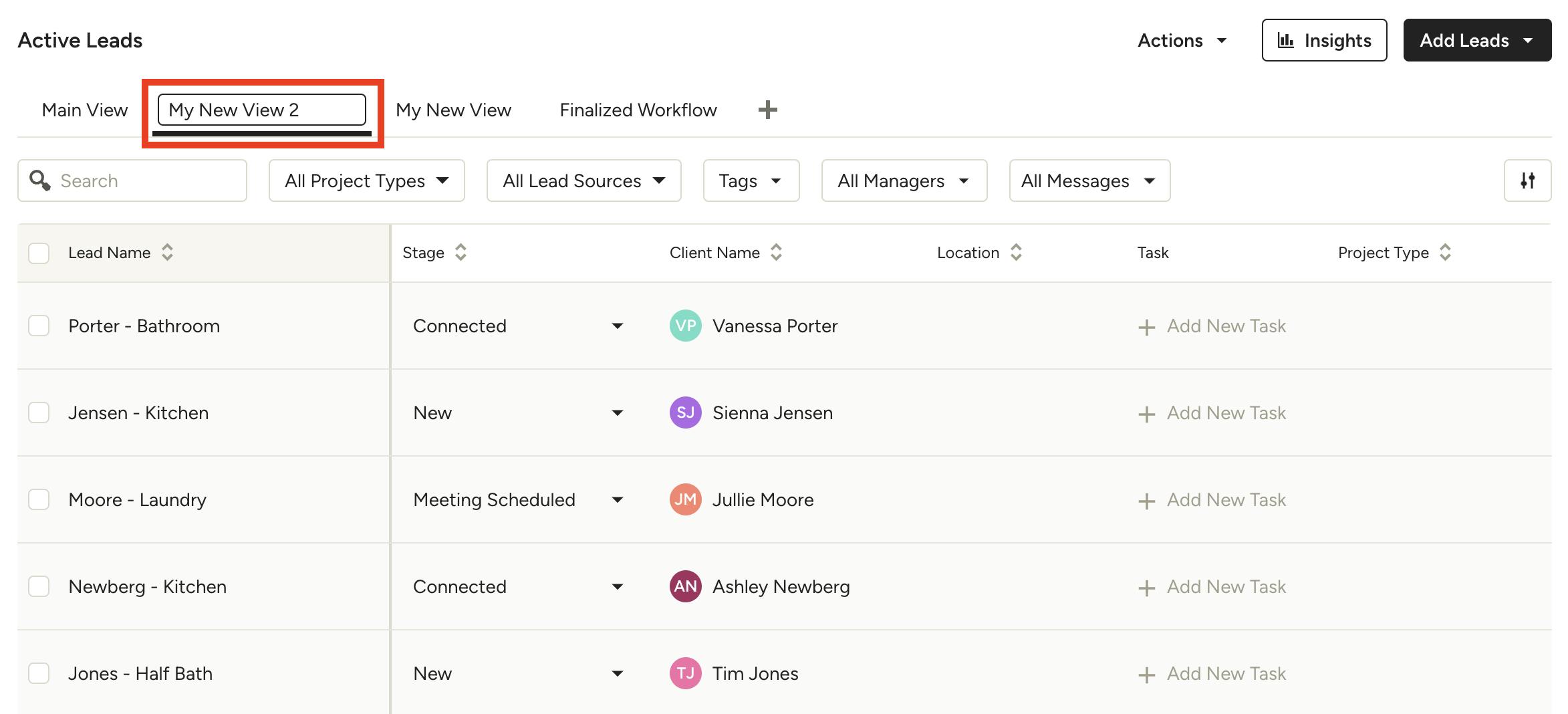Sort the Project Type column arrows
The height and width of the screenshot is (714, 1568).
point(1446,253)
